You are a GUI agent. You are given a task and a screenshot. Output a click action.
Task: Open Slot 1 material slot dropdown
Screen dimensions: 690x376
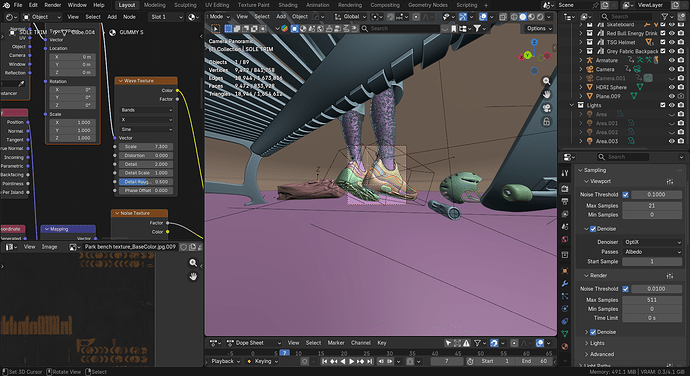166,17
